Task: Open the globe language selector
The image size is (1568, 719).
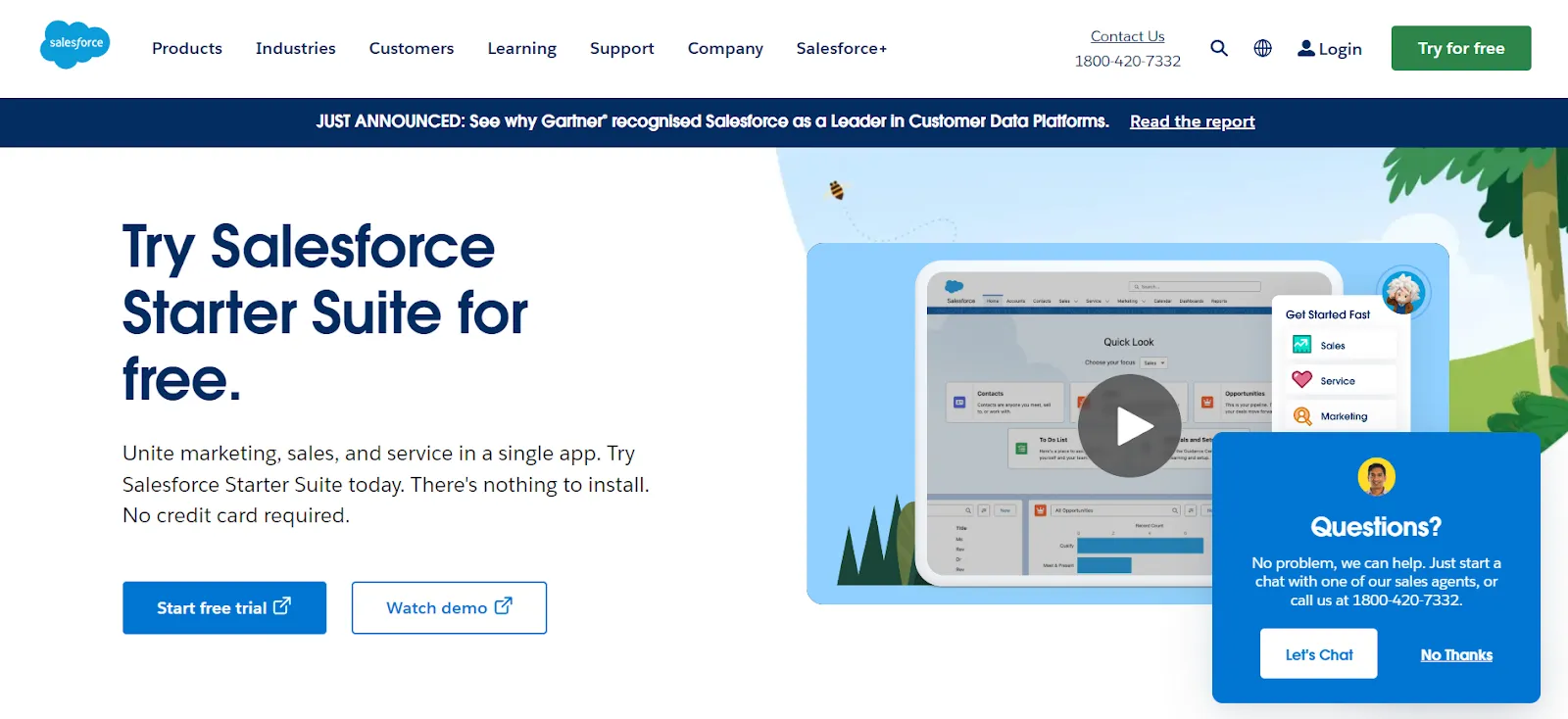Action: click(x=1263, y=48)
